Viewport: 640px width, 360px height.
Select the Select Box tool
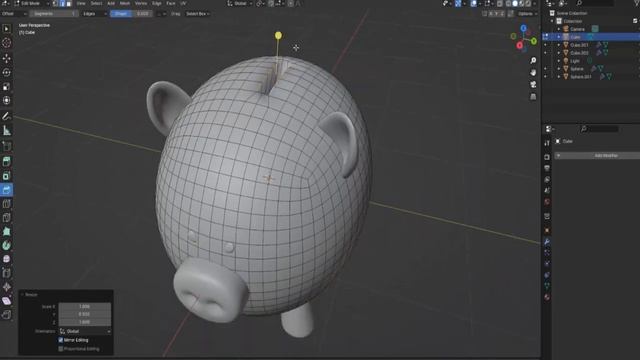(7, 29)
